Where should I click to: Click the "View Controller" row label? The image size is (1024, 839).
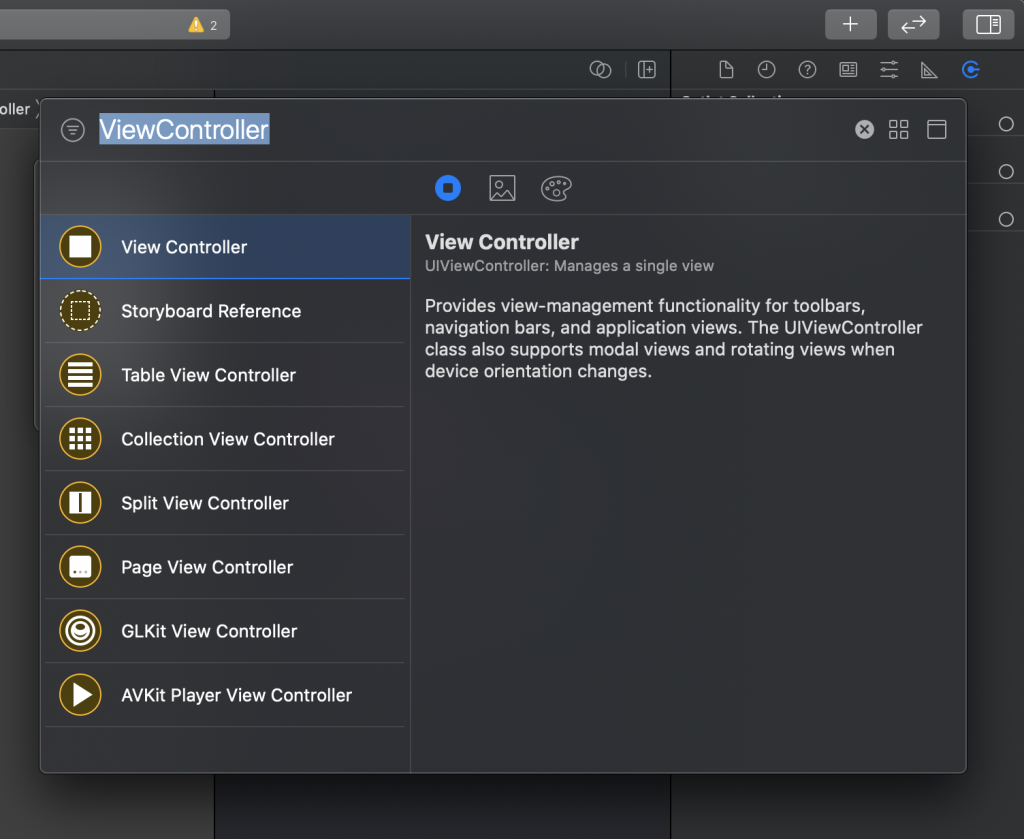[184, 247]
